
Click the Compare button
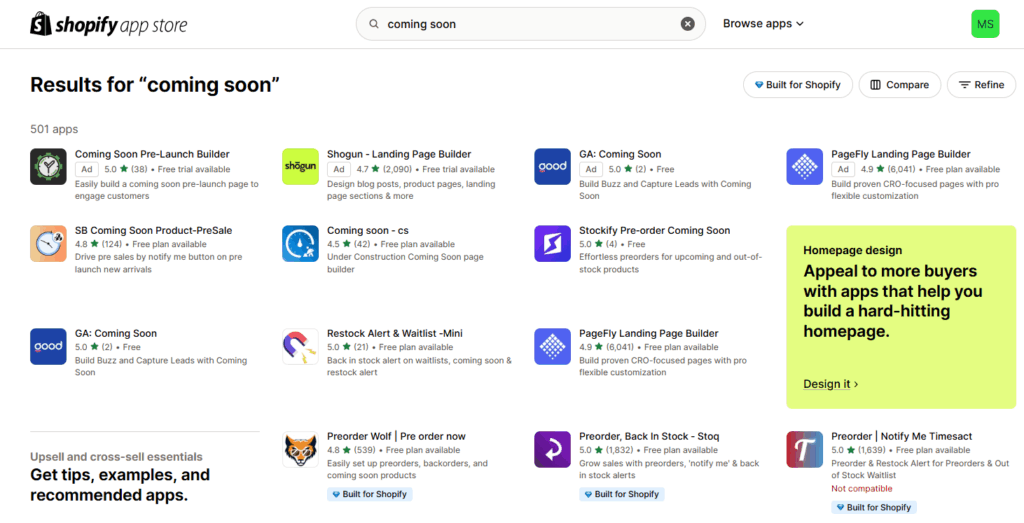point(899,85)
